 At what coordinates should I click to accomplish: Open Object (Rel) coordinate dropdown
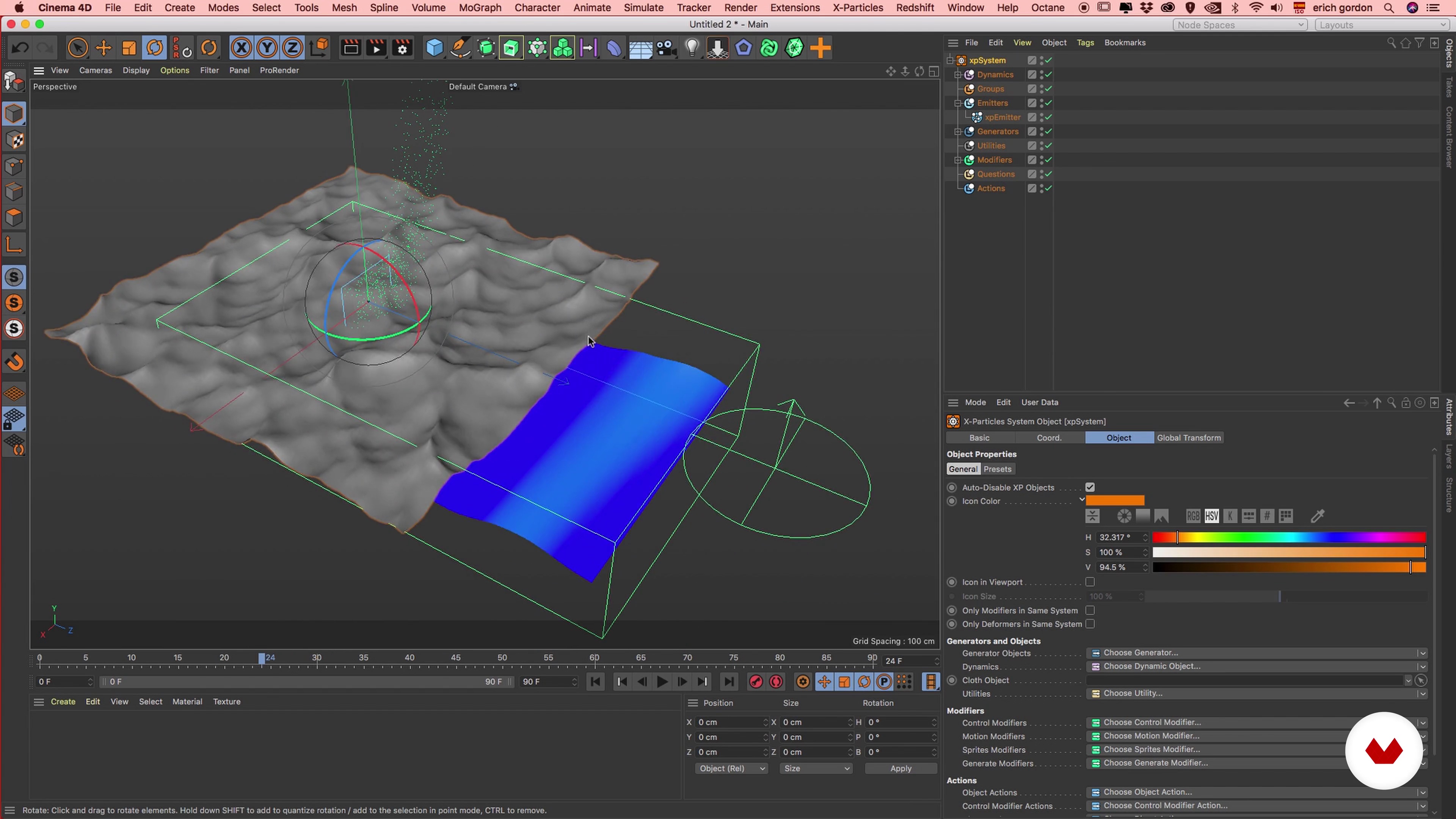click(731, 768)
